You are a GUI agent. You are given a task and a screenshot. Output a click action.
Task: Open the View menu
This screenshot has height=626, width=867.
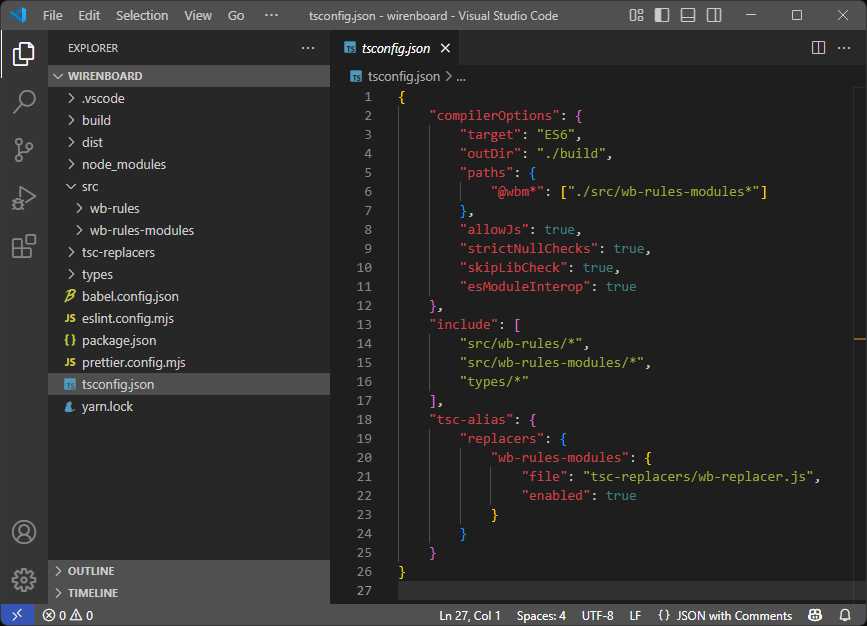(x=197, y=15)
